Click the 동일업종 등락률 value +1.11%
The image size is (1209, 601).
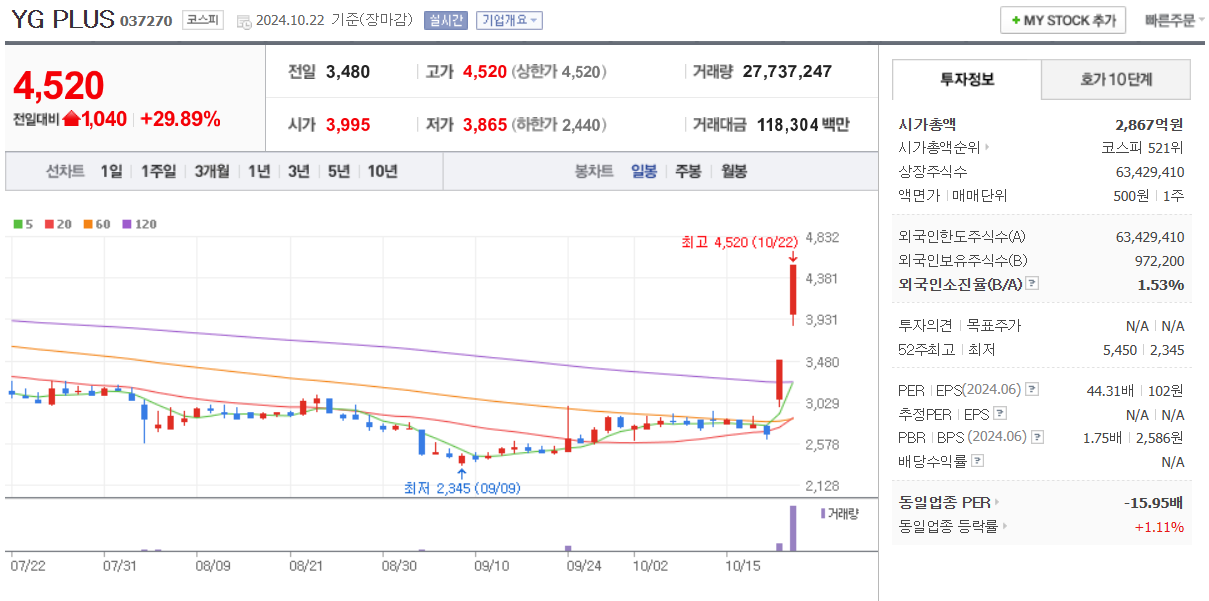pyautogui.click(x=1160, y=526)
